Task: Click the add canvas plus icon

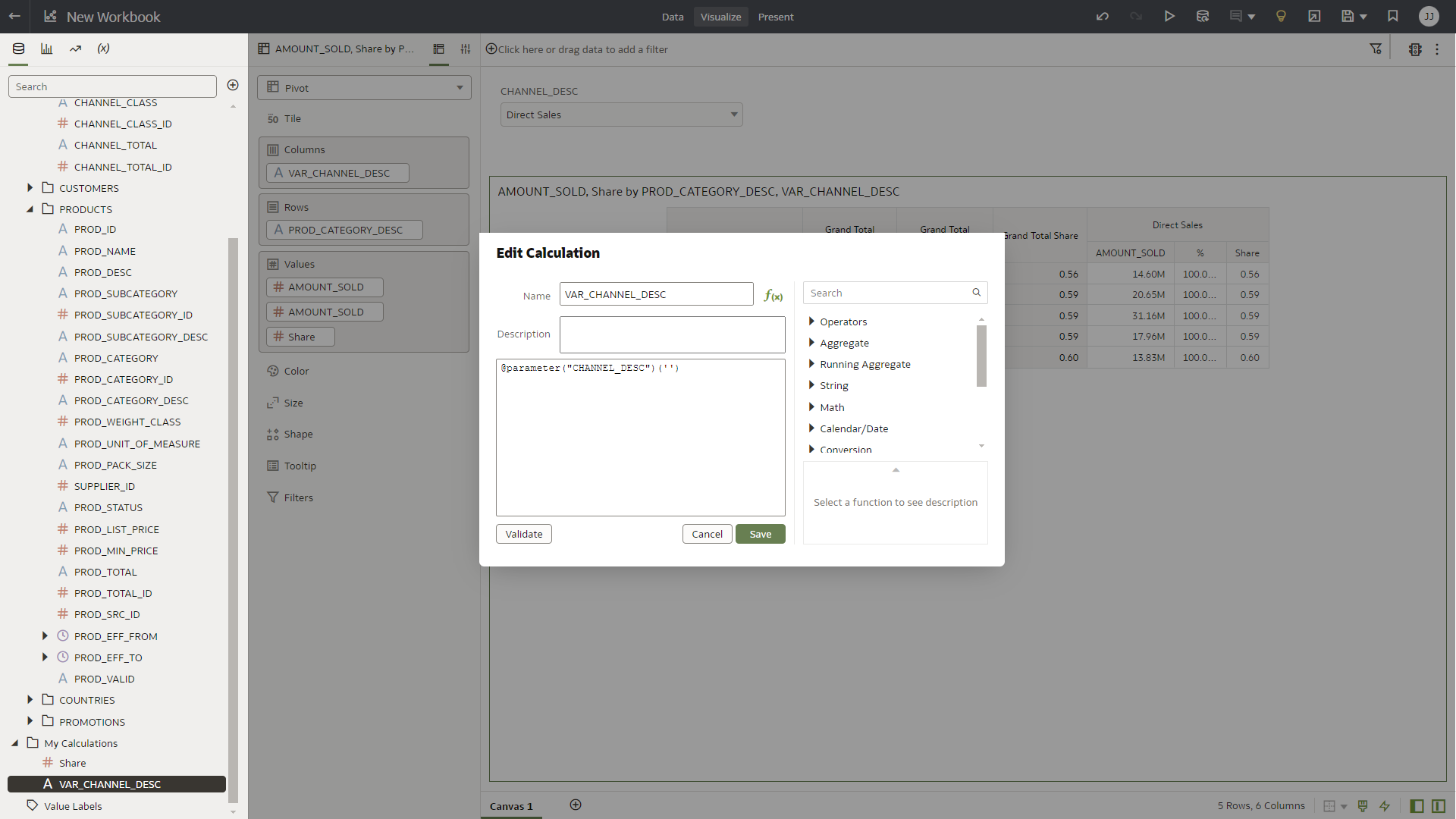Action: click(x=576, y=805)
